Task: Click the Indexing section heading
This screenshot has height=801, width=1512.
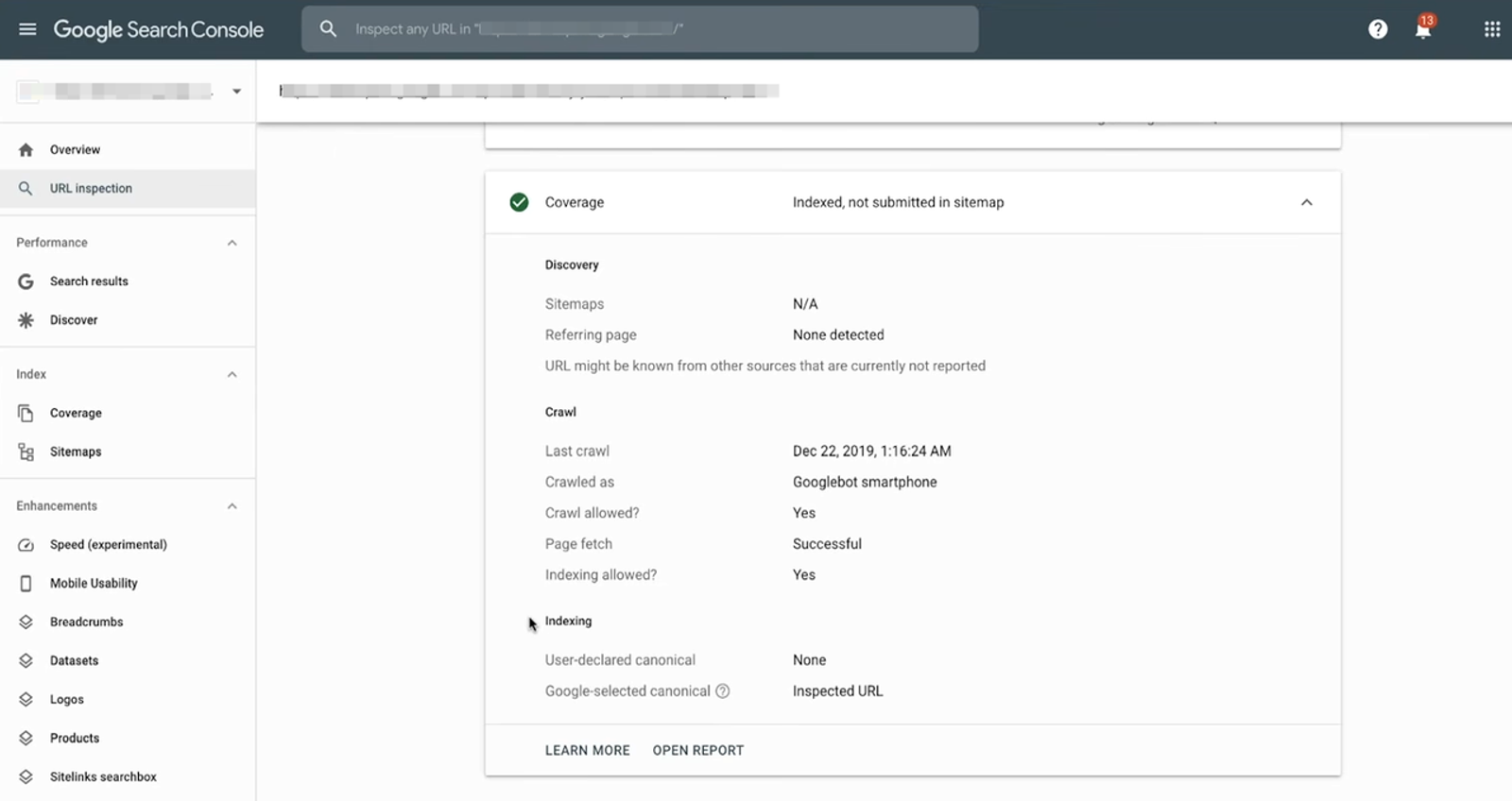Action: click(x=568, y=622)
